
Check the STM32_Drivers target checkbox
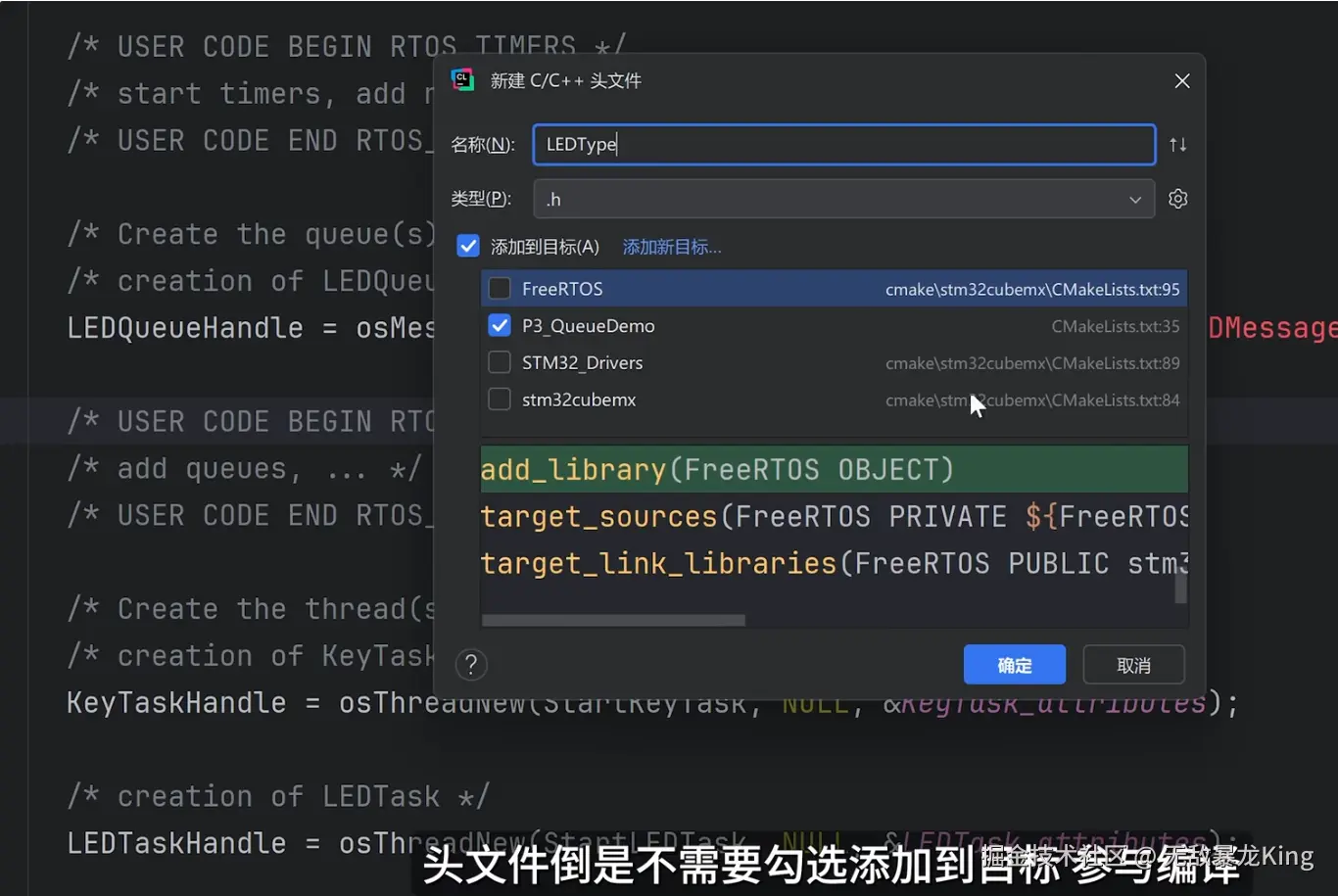click(x=500, y=363)
